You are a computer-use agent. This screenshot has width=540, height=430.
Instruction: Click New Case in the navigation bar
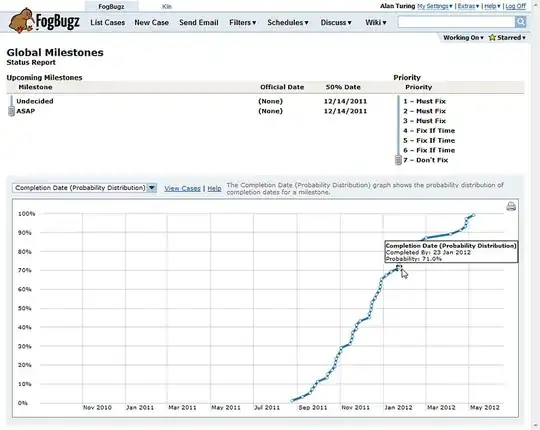(152, 23)
